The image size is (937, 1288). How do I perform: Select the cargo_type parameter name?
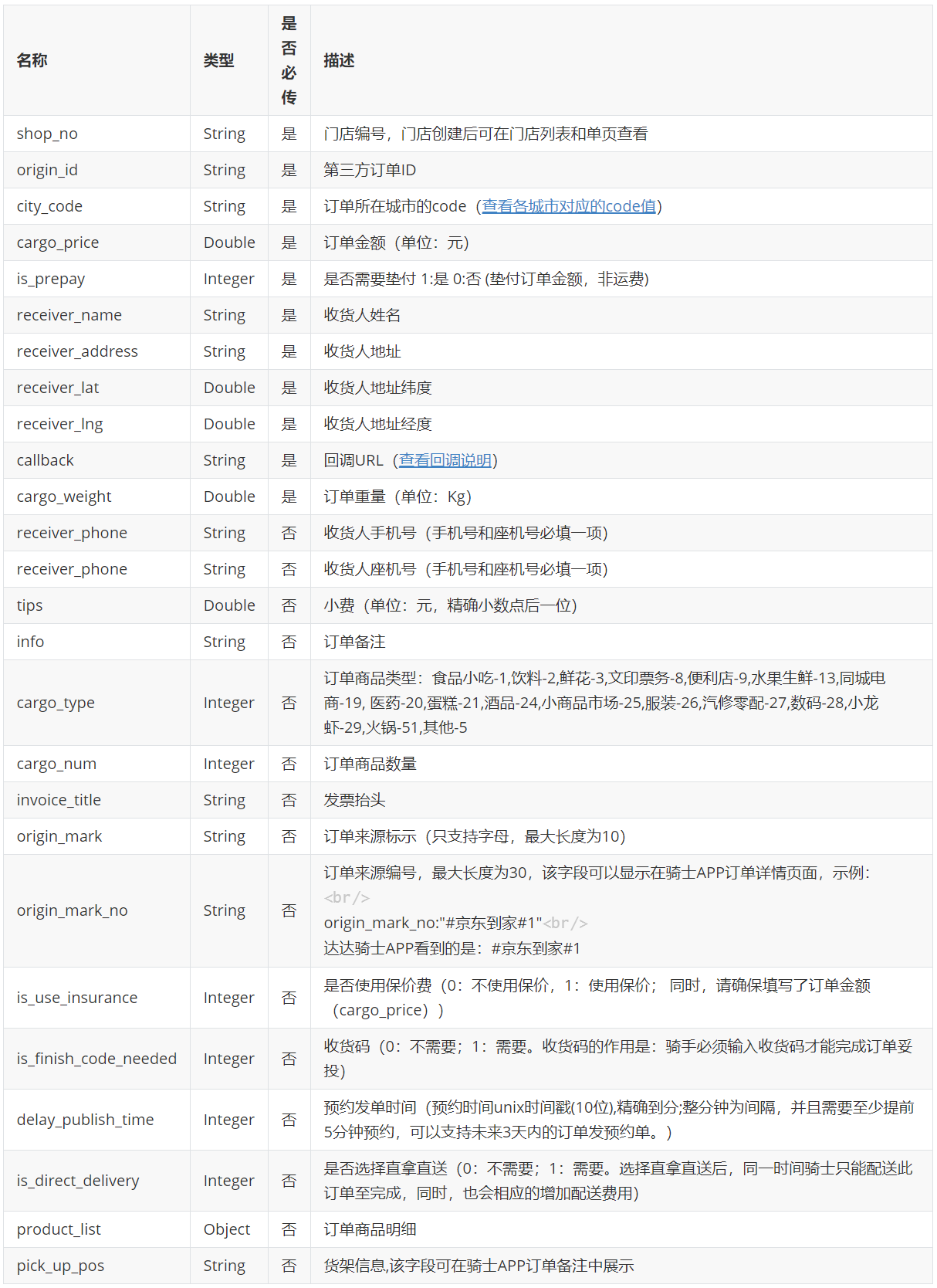(x=56, y=703)
